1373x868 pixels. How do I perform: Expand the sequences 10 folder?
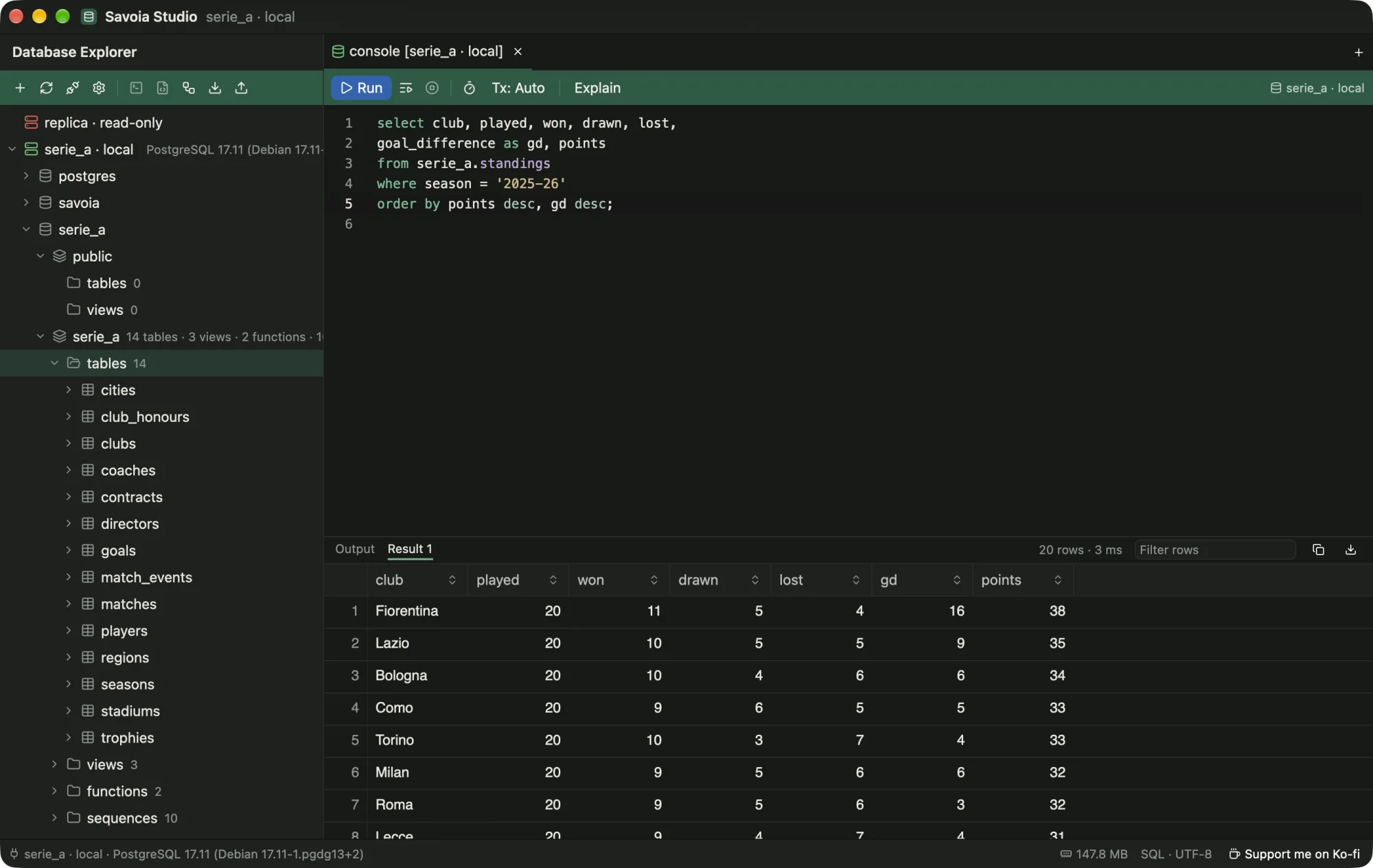click(x=54, y=818)
